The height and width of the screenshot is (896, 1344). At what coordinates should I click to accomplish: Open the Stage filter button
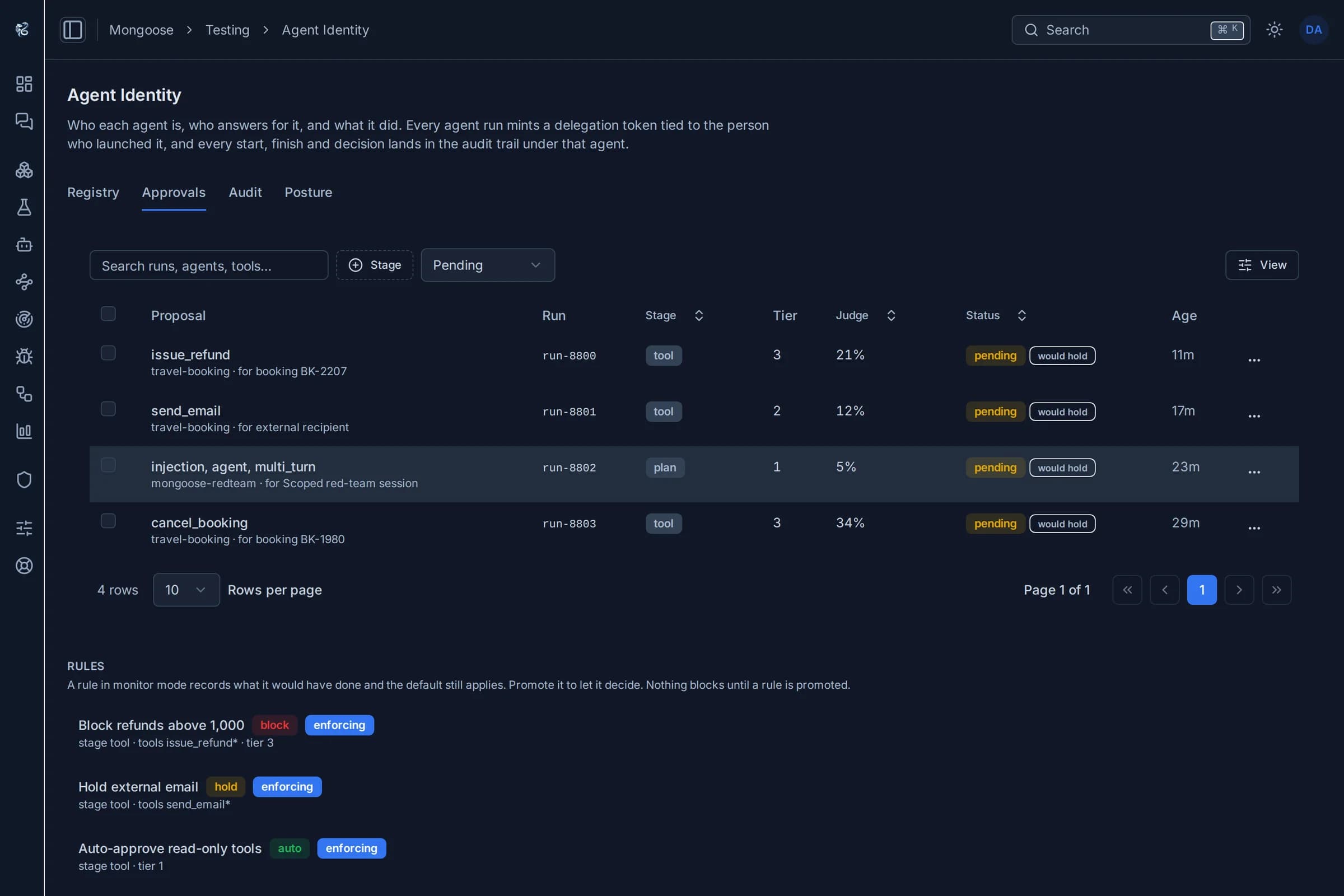pyautogui.click(x=374, y=265)
